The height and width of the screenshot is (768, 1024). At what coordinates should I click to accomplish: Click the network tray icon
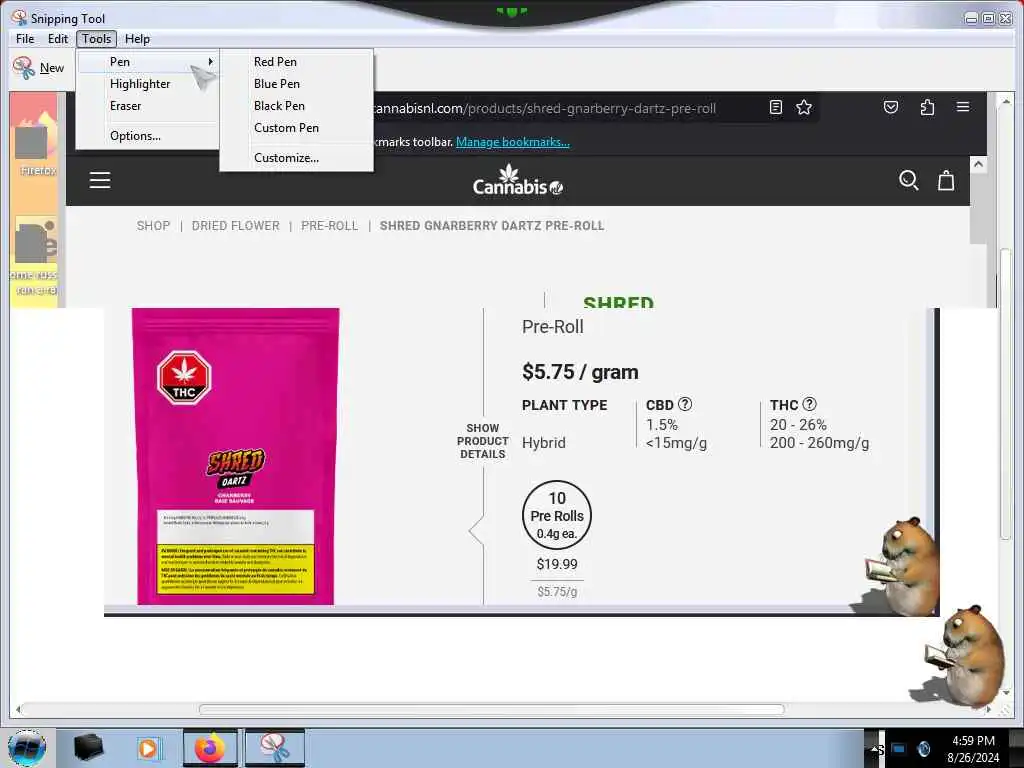(899, 749)
